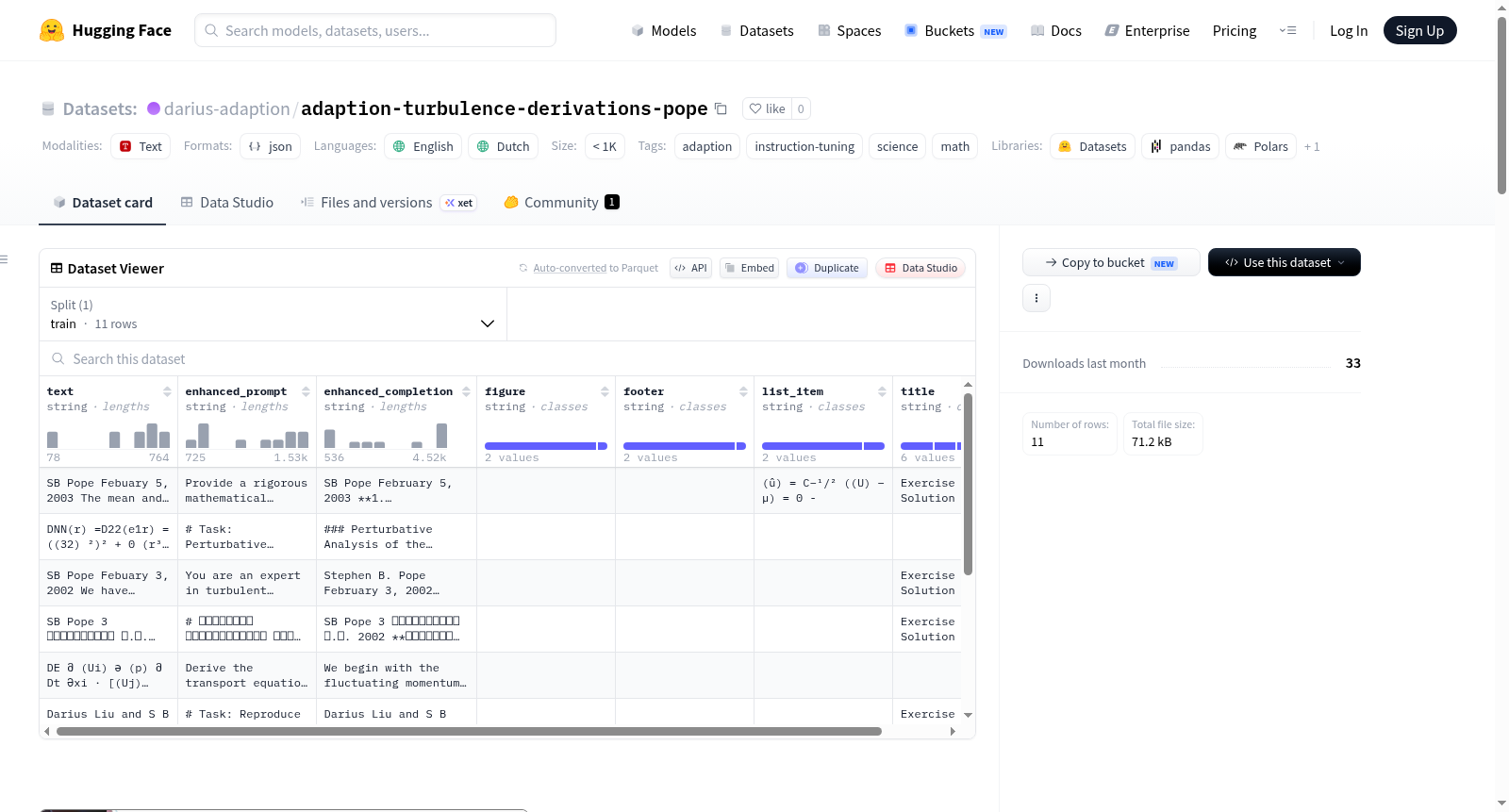This screenshot has width=1509, height=812.
Task: Open the three-dot more options button
Action: [1036, 298]
